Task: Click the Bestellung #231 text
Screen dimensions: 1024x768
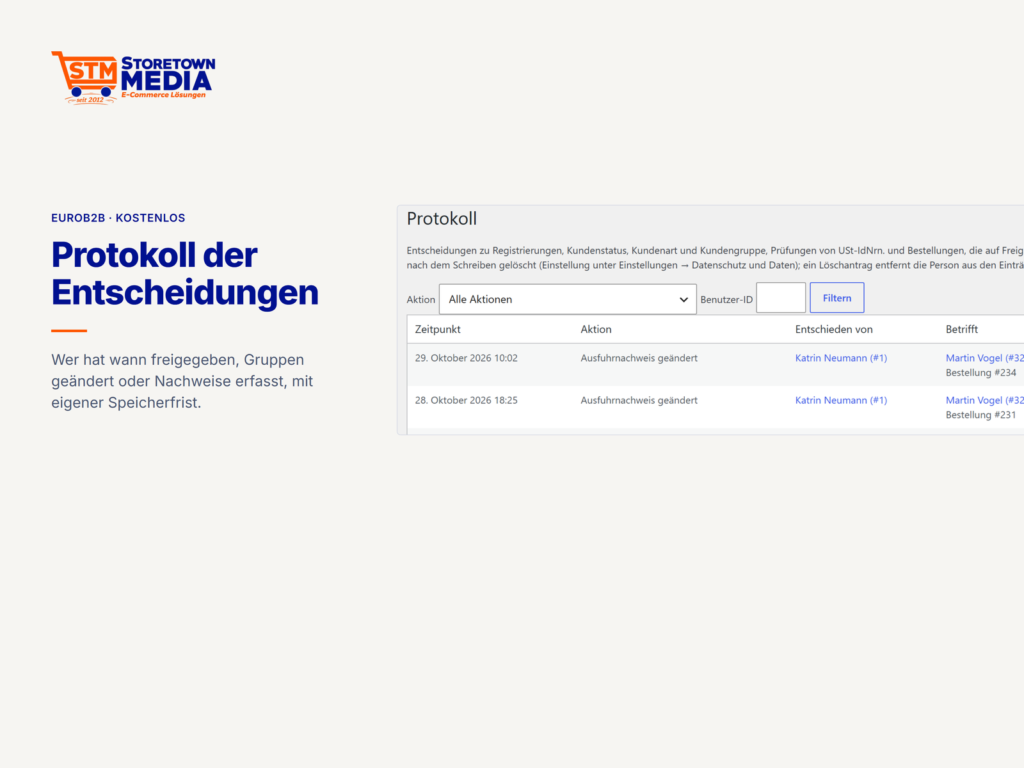Action: coord(981,415)
